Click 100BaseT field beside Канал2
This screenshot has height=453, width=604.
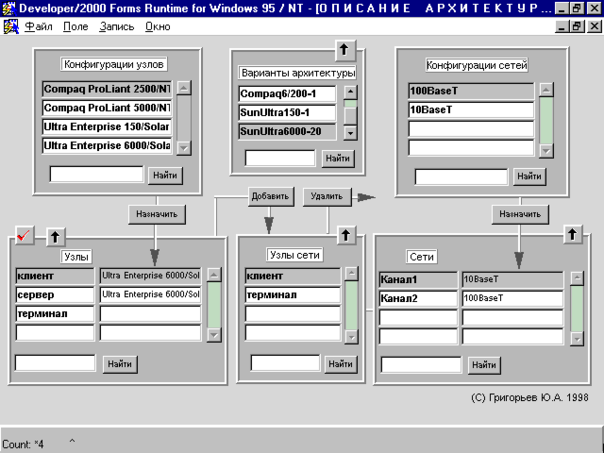tap(513, 299)
